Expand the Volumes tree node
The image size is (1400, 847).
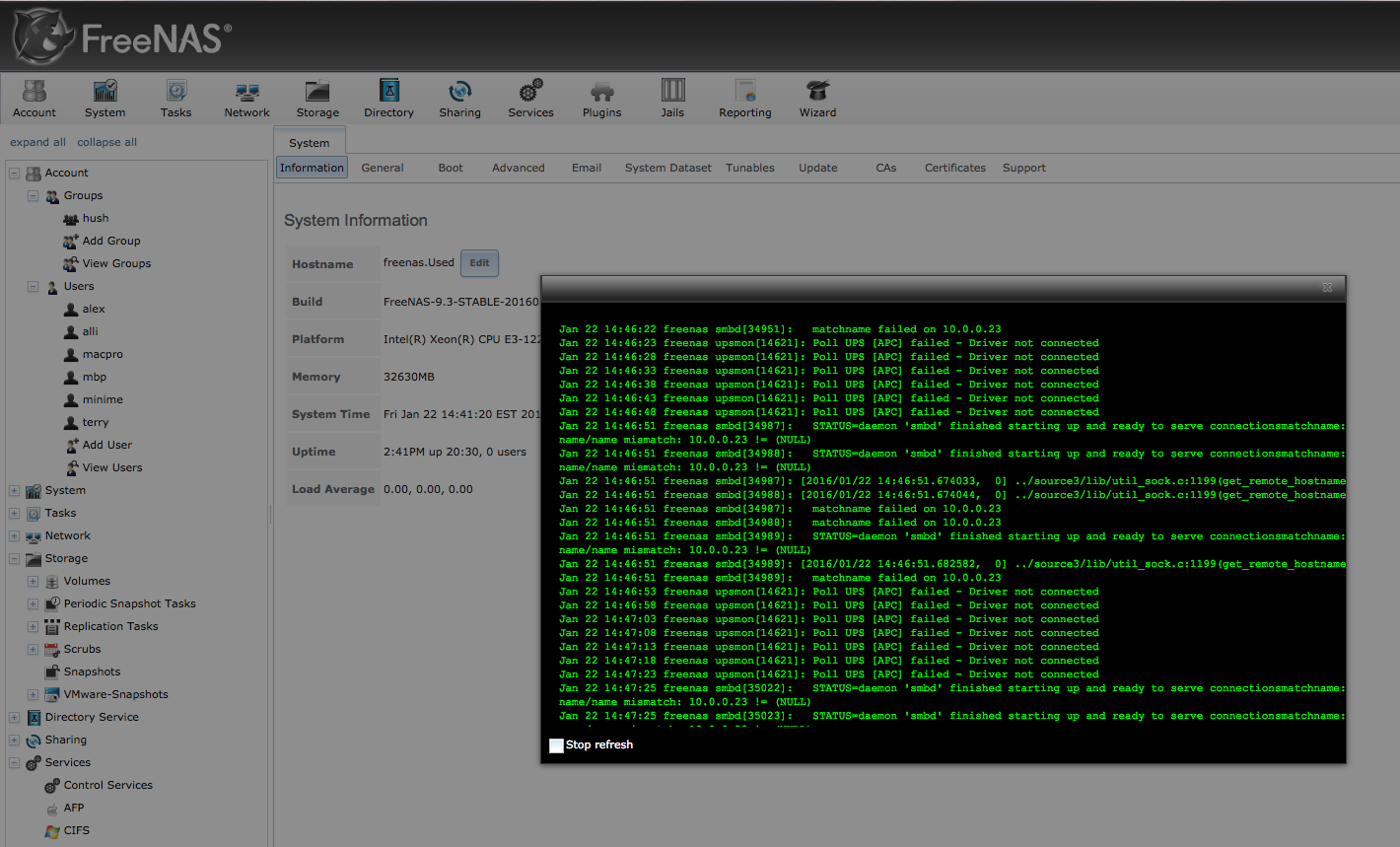pos(33,581)
